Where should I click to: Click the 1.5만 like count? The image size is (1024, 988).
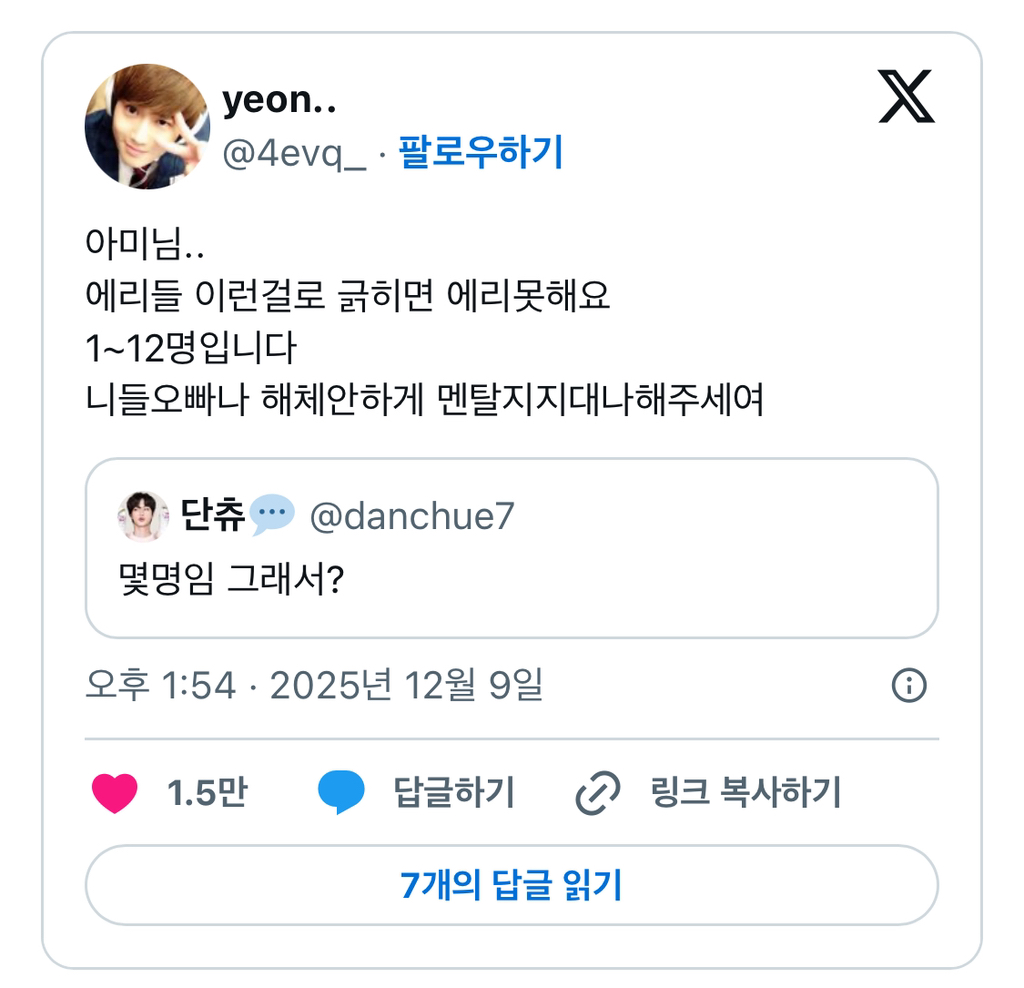[x=207, y=792]
